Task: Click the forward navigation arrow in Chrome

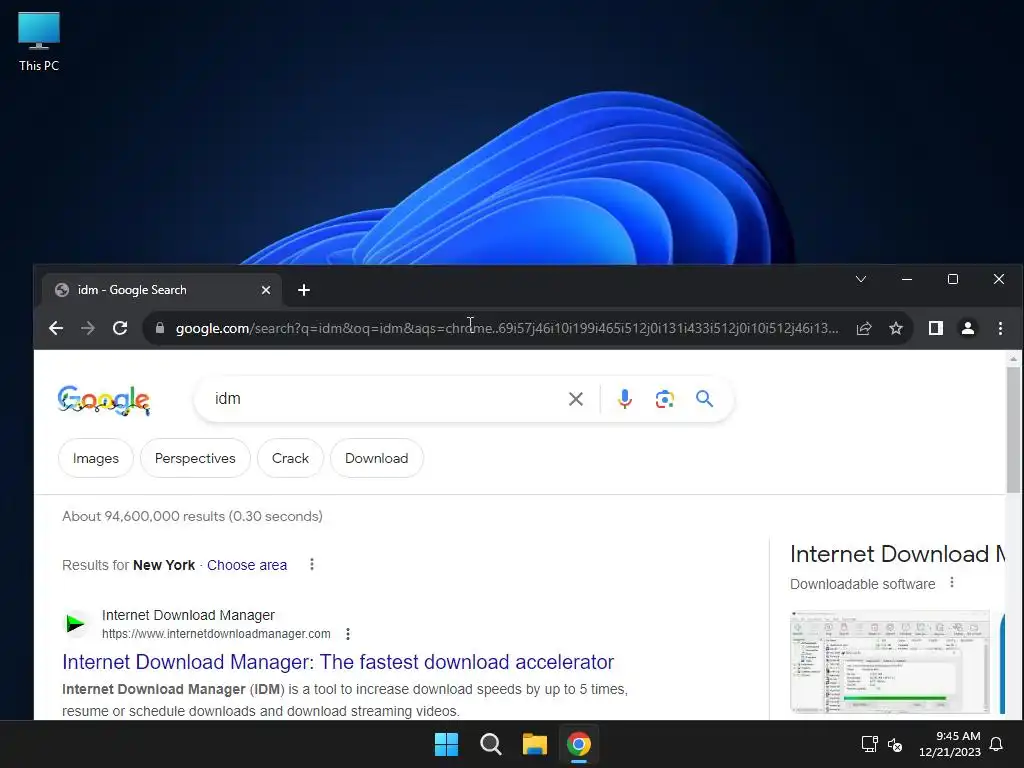Action: (x=88, y=328)
